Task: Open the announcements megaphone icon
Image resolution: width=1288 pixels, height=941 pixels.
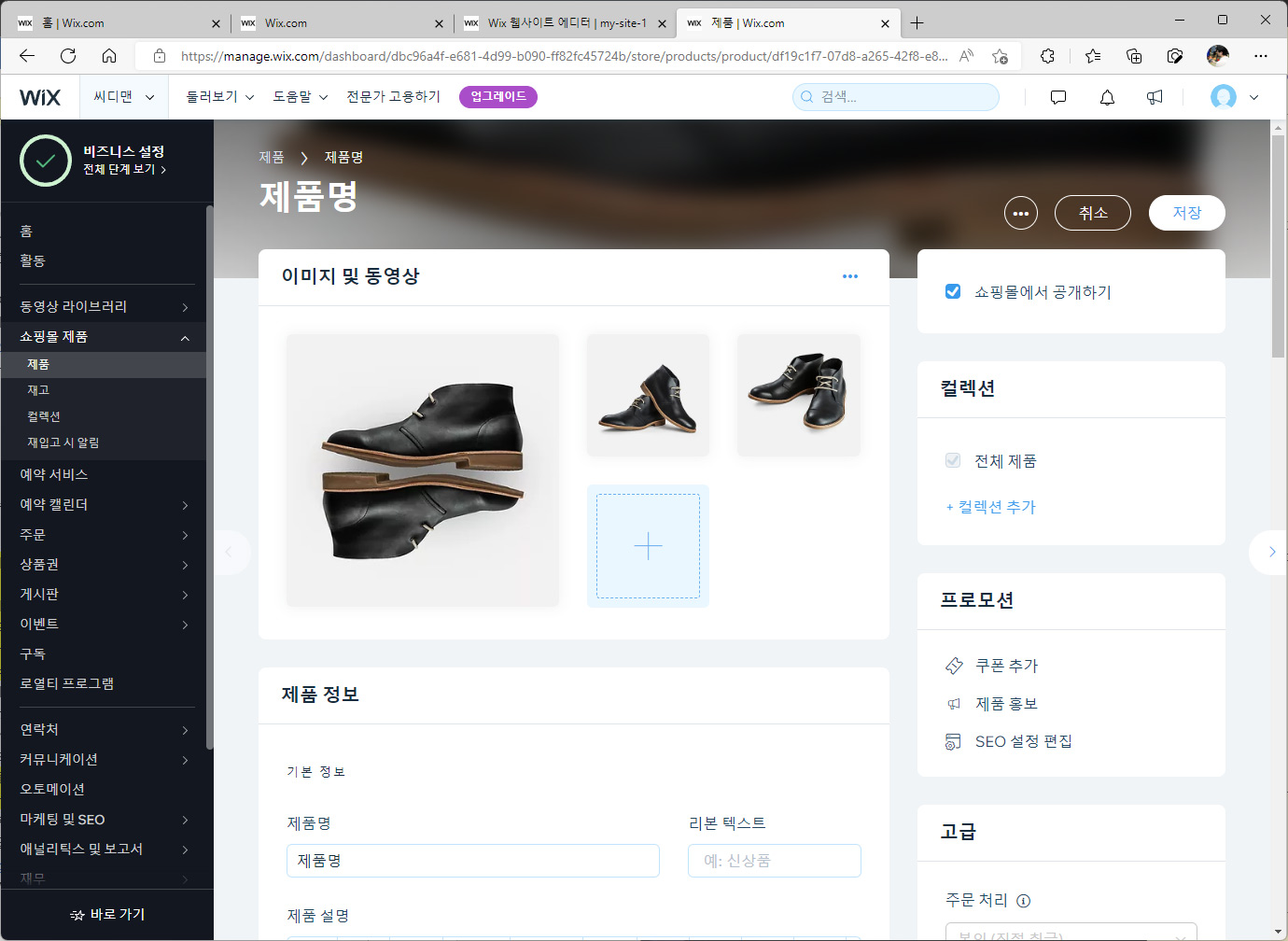Action: click(1155, 97)
